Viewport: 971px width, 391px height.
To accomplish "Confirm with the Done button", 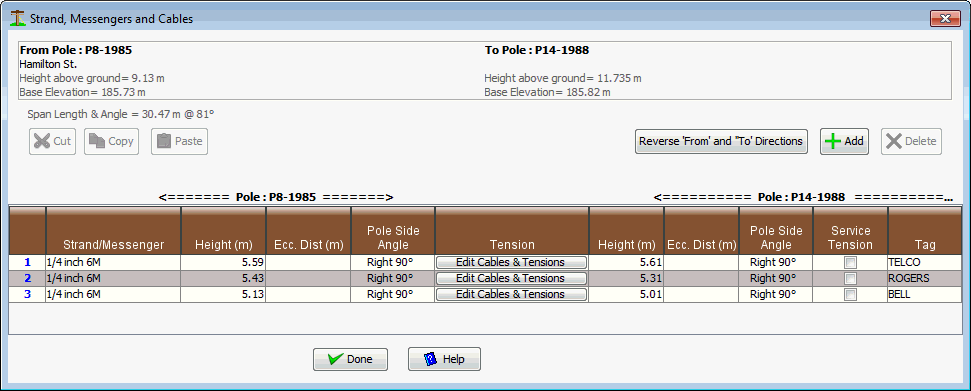I will 351,359.
